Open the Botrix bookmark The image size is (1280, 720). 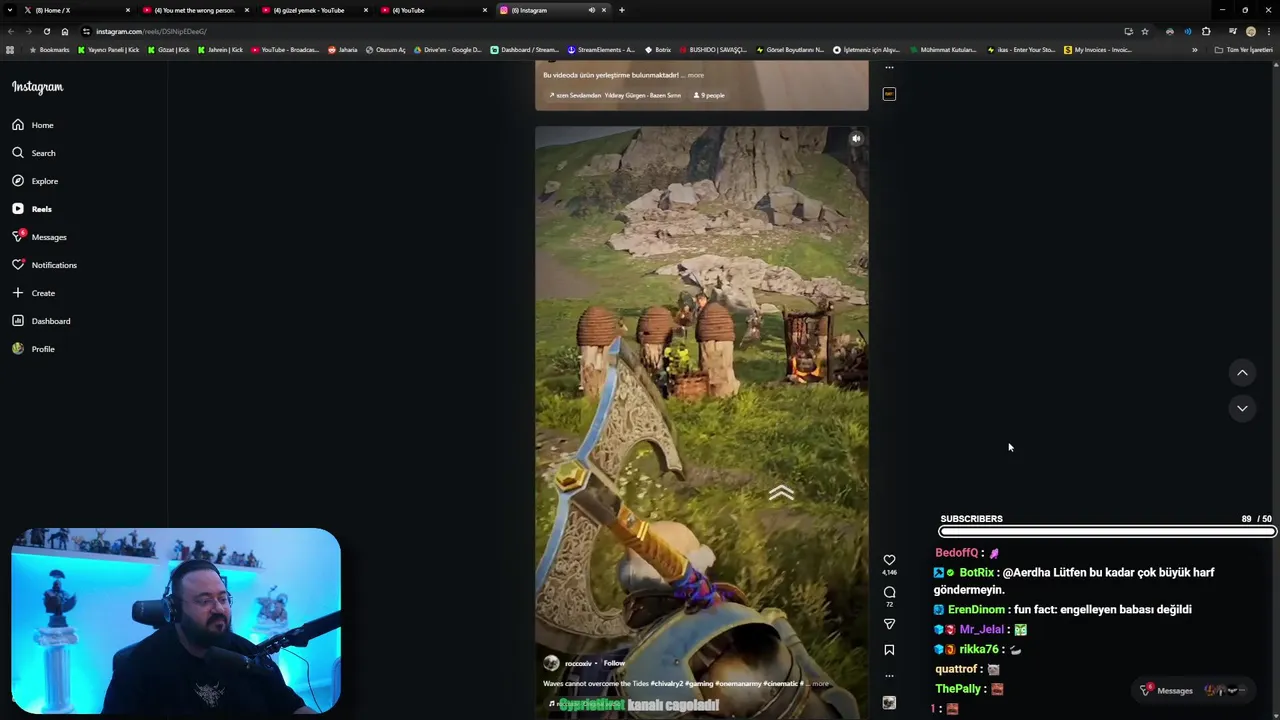click(658, 50)
